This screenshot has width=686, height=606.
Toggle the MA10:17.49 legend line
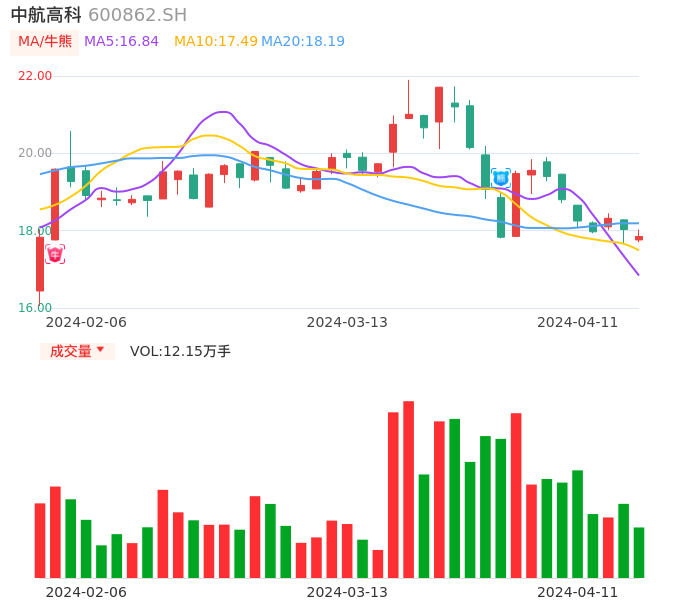tap(216, 41)
